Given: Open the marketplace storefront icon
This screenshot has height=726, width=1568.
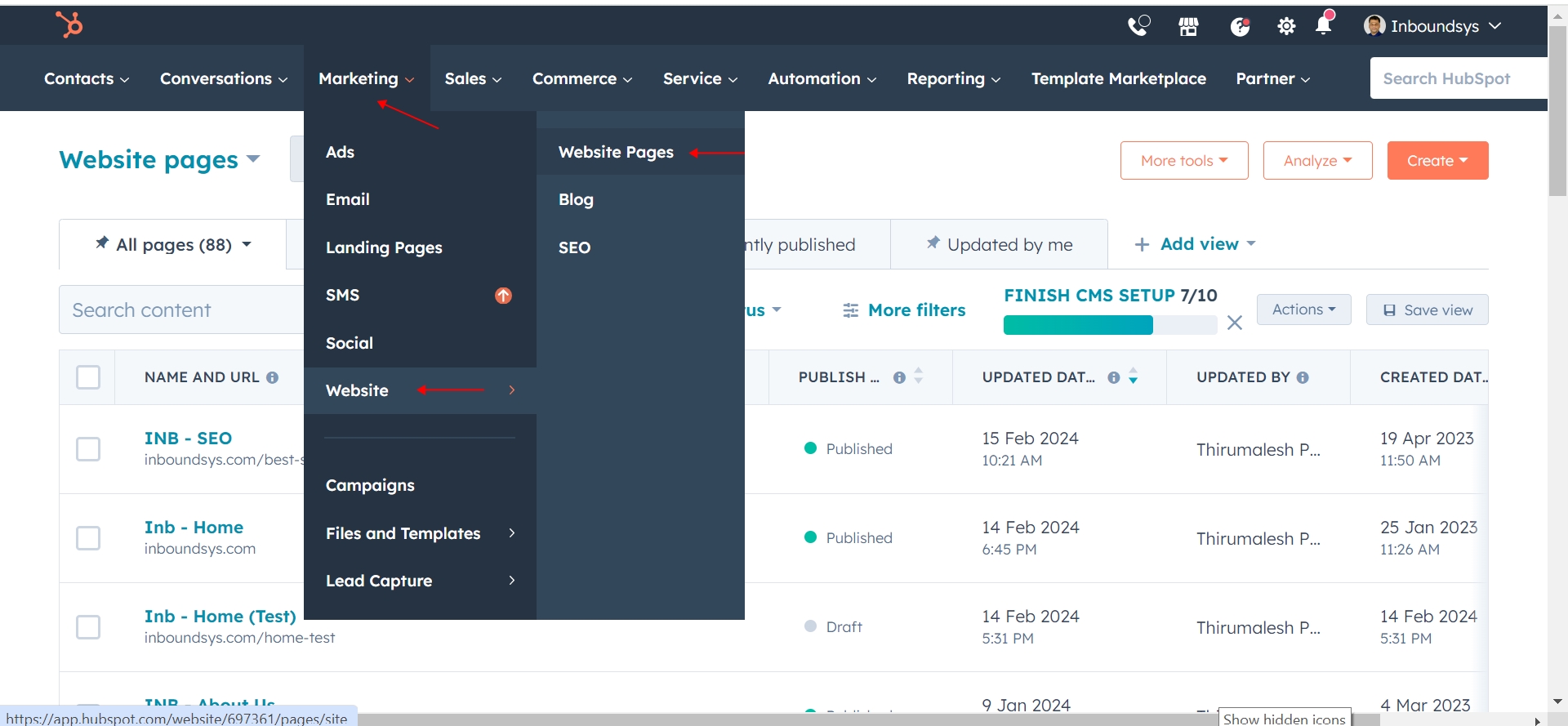Looking at the screenshot, I should tap(1188, 27).
